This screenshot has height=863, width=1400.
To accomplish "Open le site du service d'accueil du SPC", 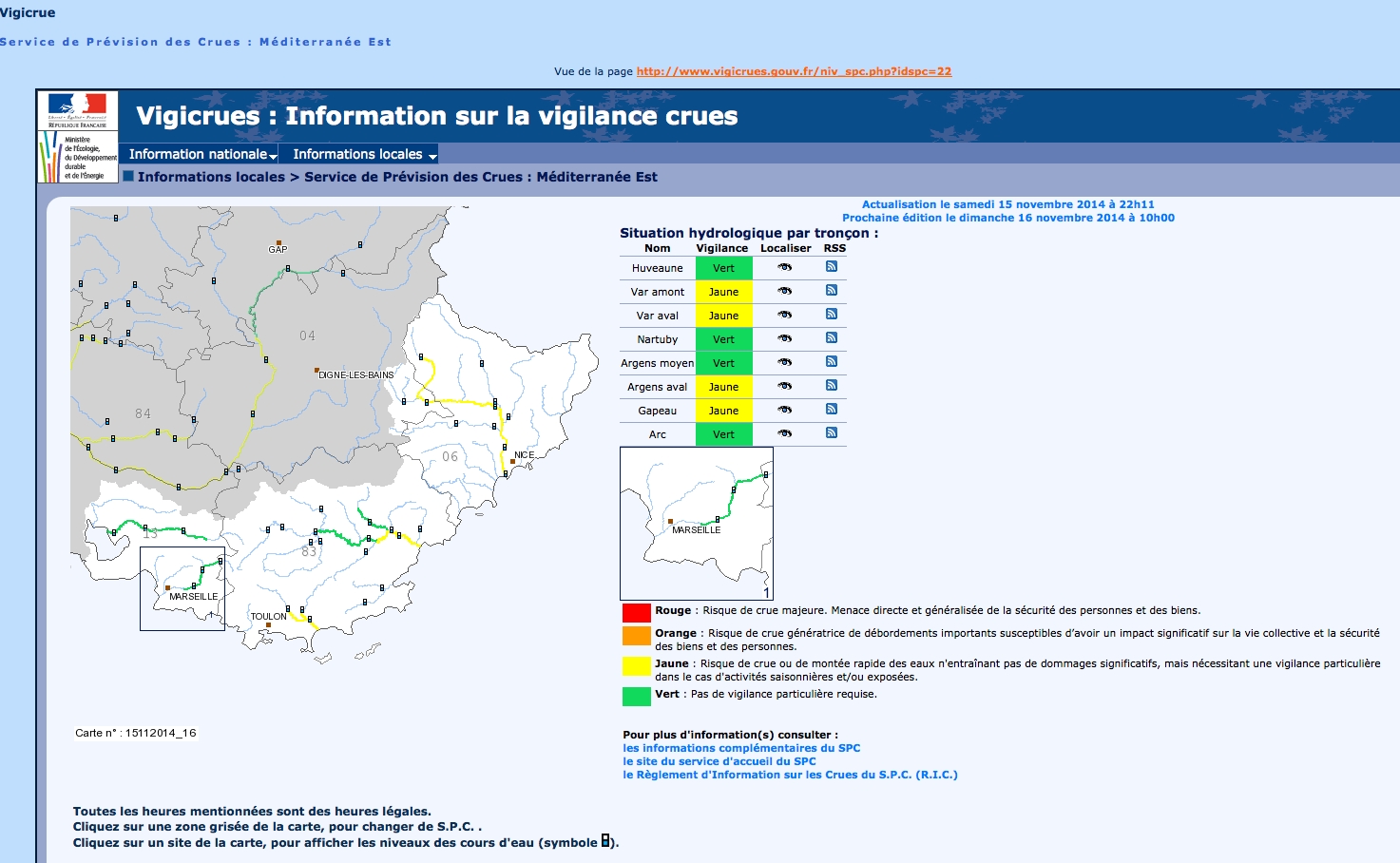I will pos(719,761).
